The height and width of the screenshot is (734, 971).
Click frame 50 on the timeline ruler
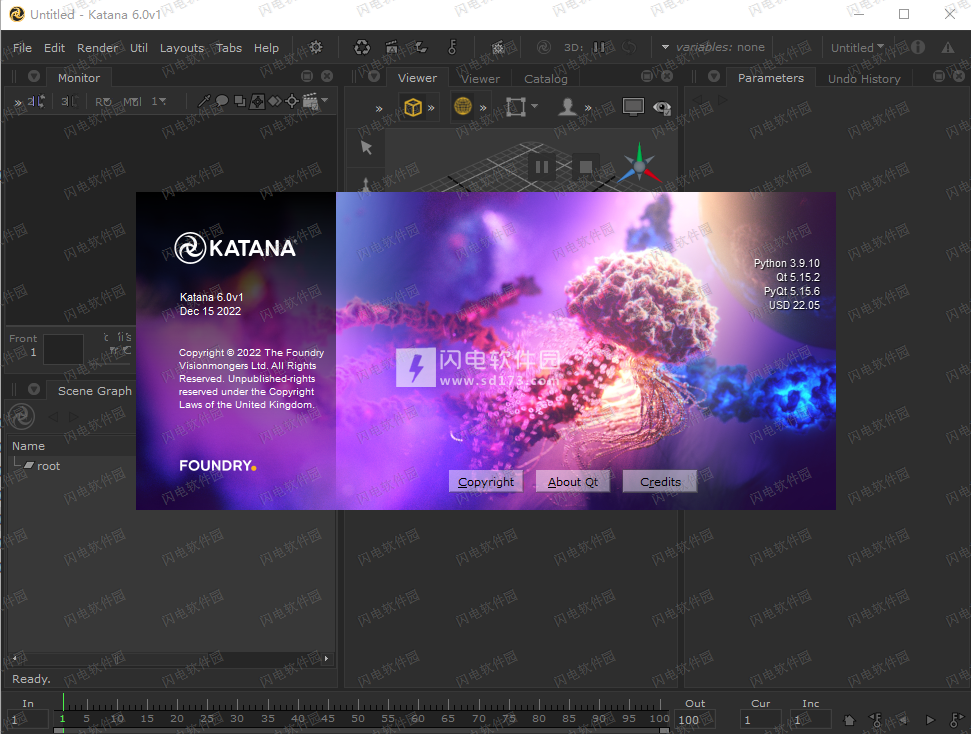[x=358, y=719]
